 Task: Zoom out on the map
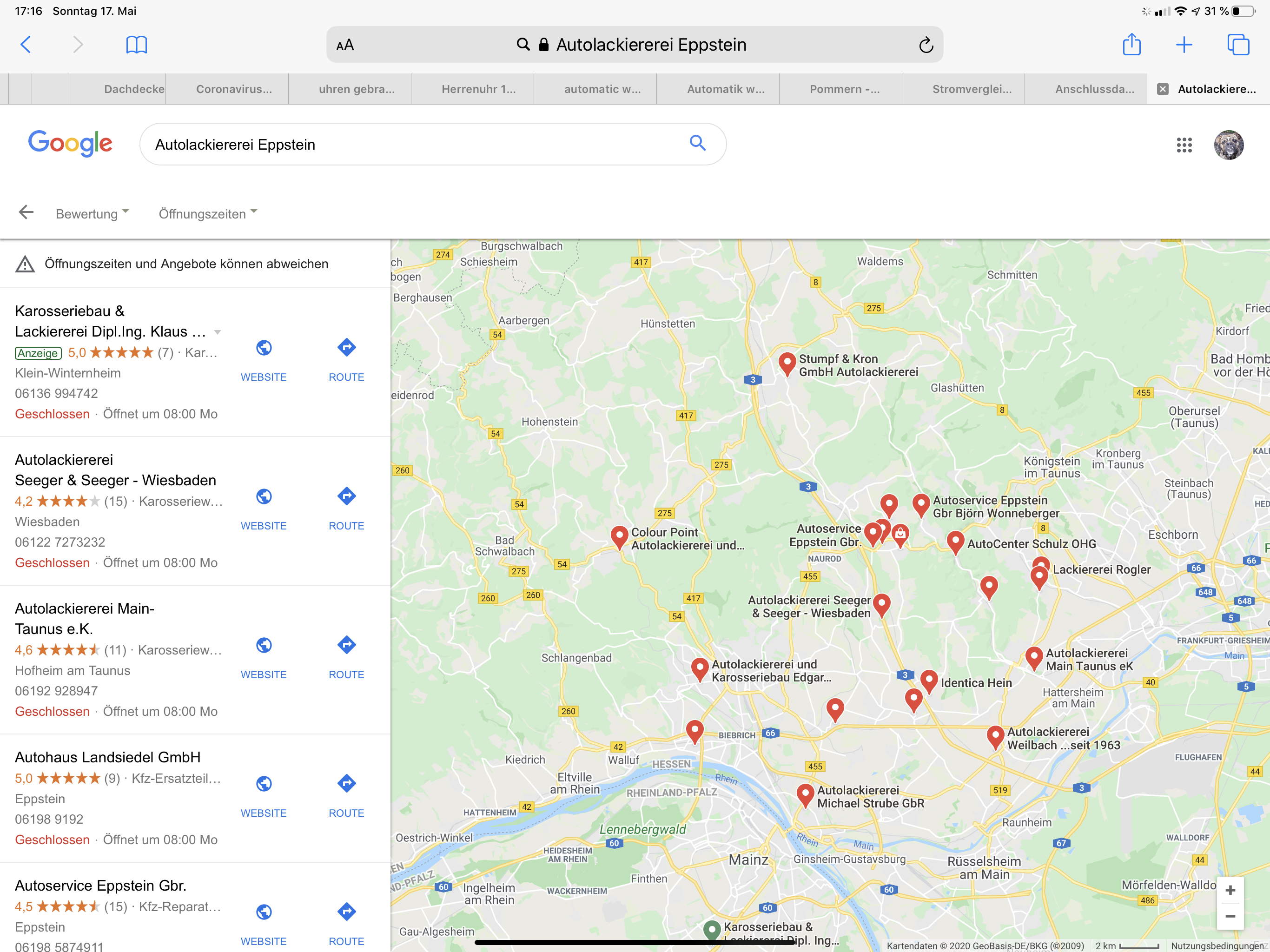[x=1230, y=916]
